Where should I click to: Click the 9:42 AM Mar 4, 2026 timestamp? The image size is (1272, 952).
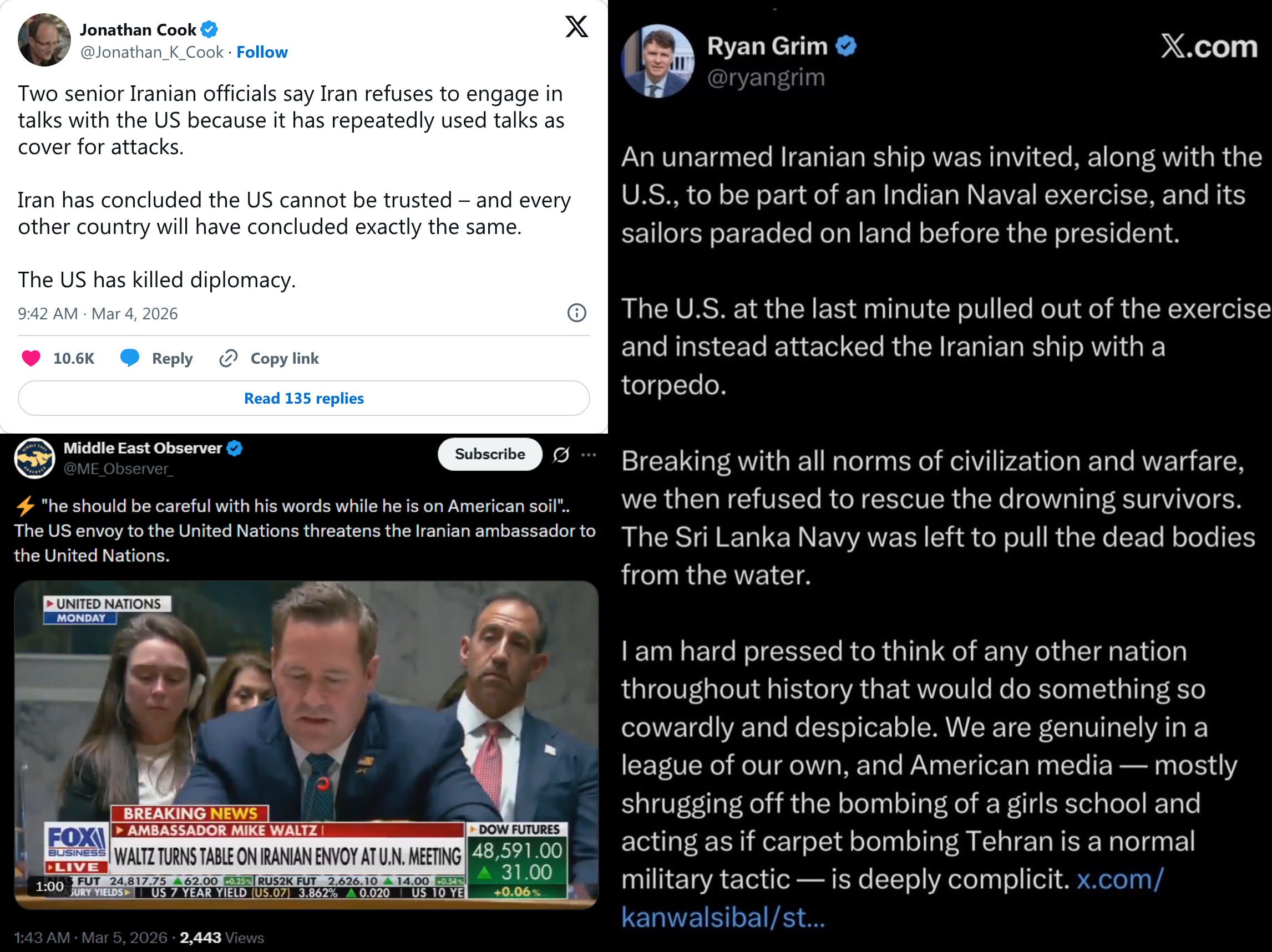[98, 313]
